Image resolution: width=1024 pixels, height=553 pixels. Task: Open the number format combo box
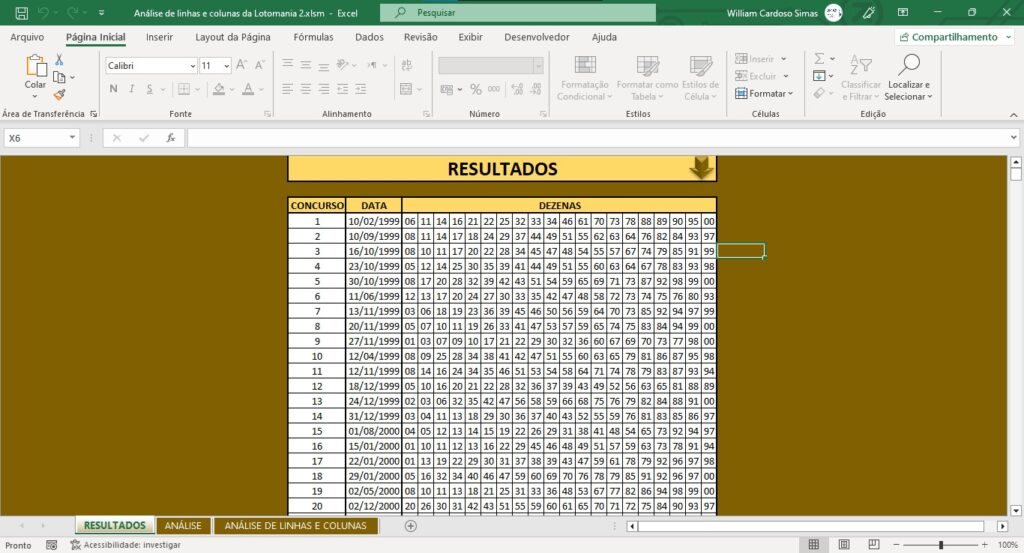491,65
